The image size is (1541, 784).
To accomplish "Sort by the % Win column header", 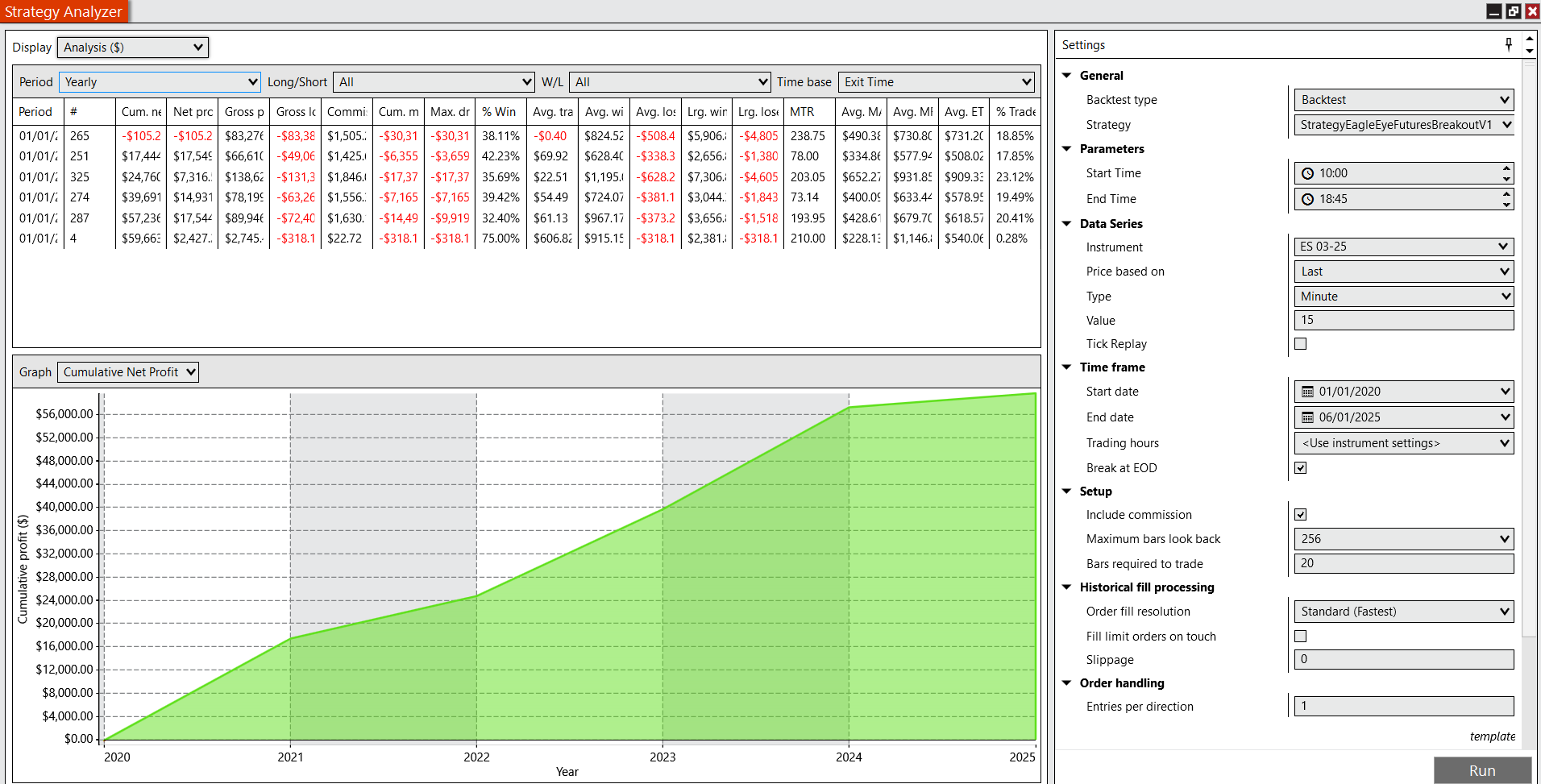I will click(x=499, y=112).
